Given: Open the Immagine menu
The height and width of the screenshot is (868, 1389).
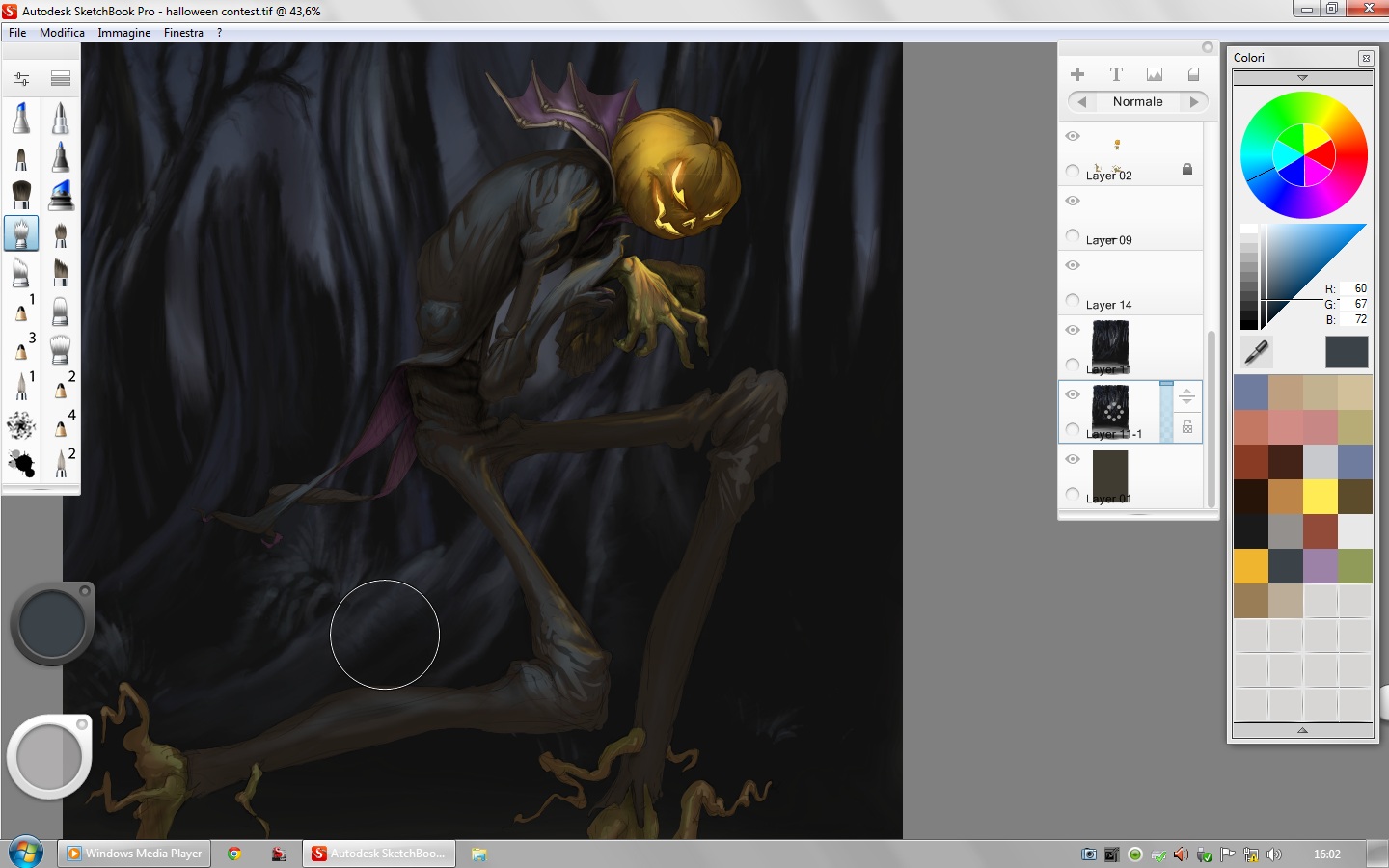Looking at the screenshot, I should 124,32.
